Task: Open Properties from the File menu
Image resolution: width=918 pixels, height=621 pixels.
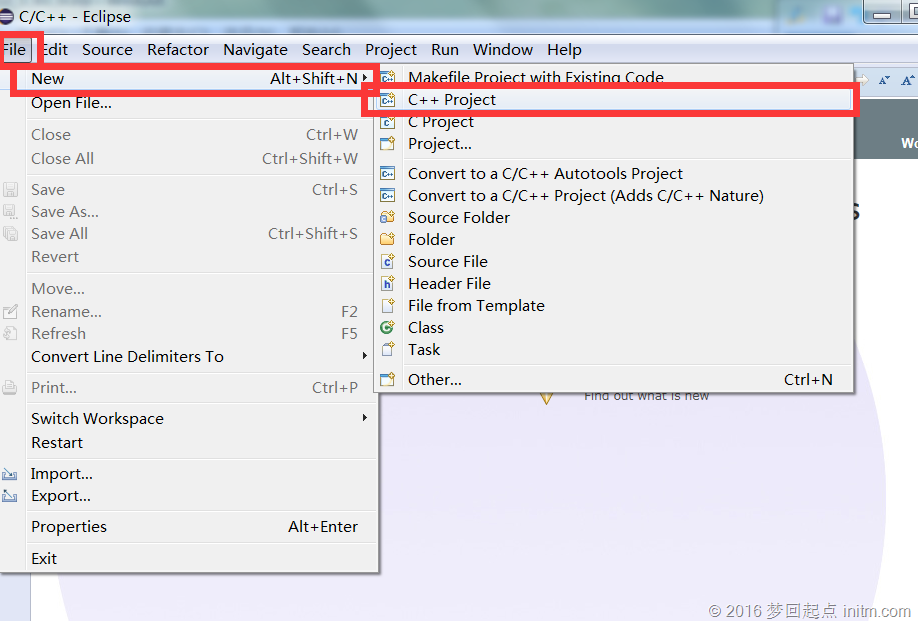Action: coord(199,527)
